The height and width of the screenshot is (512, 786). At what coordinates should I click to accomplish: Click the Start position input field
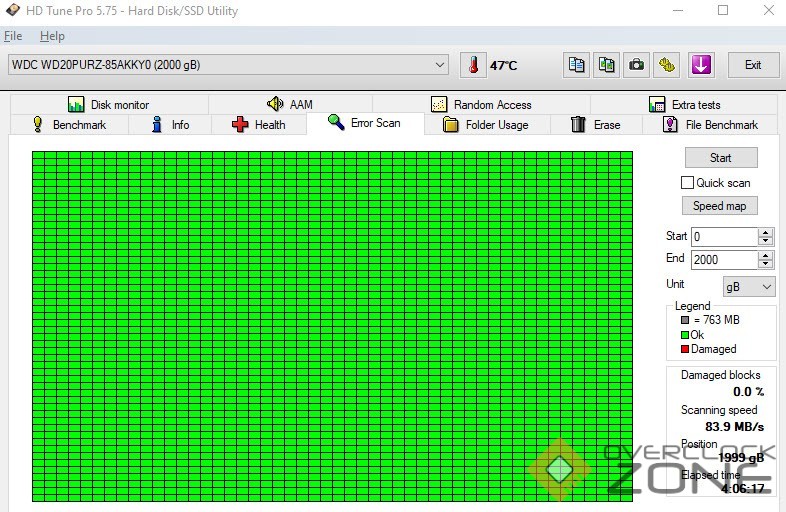point(724,237)
